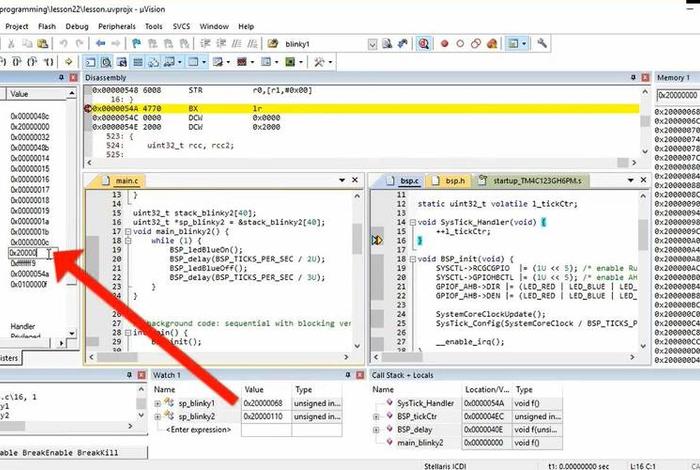Click main.c editor vertical scrollbar

coord(357,270)
